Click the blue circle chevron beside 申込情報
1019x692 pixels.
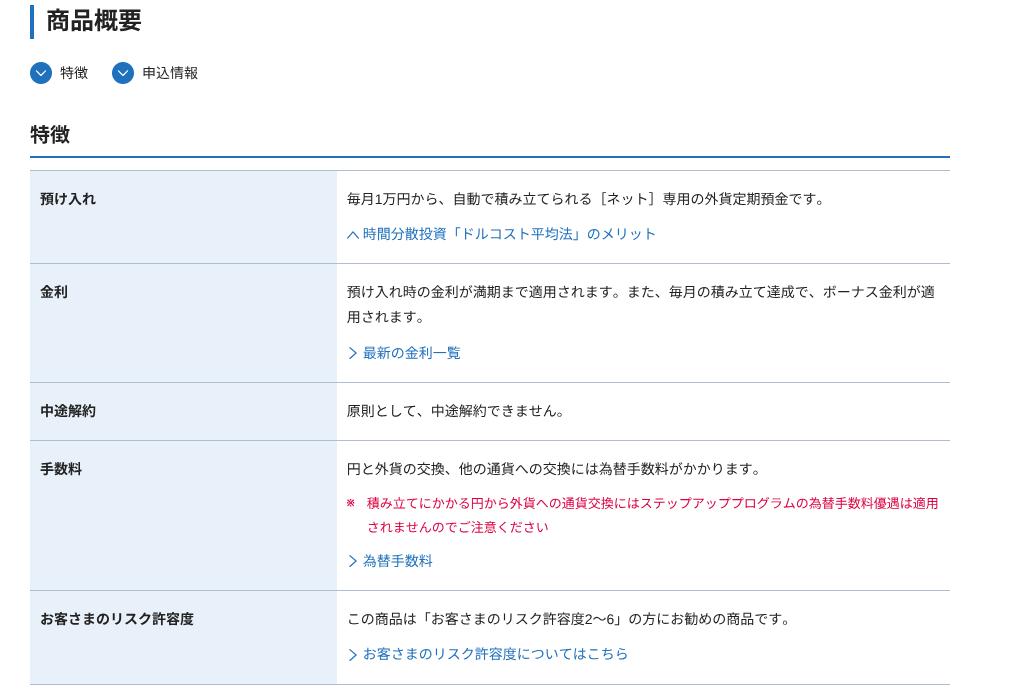pyautogui.click(x=123, y=73)
